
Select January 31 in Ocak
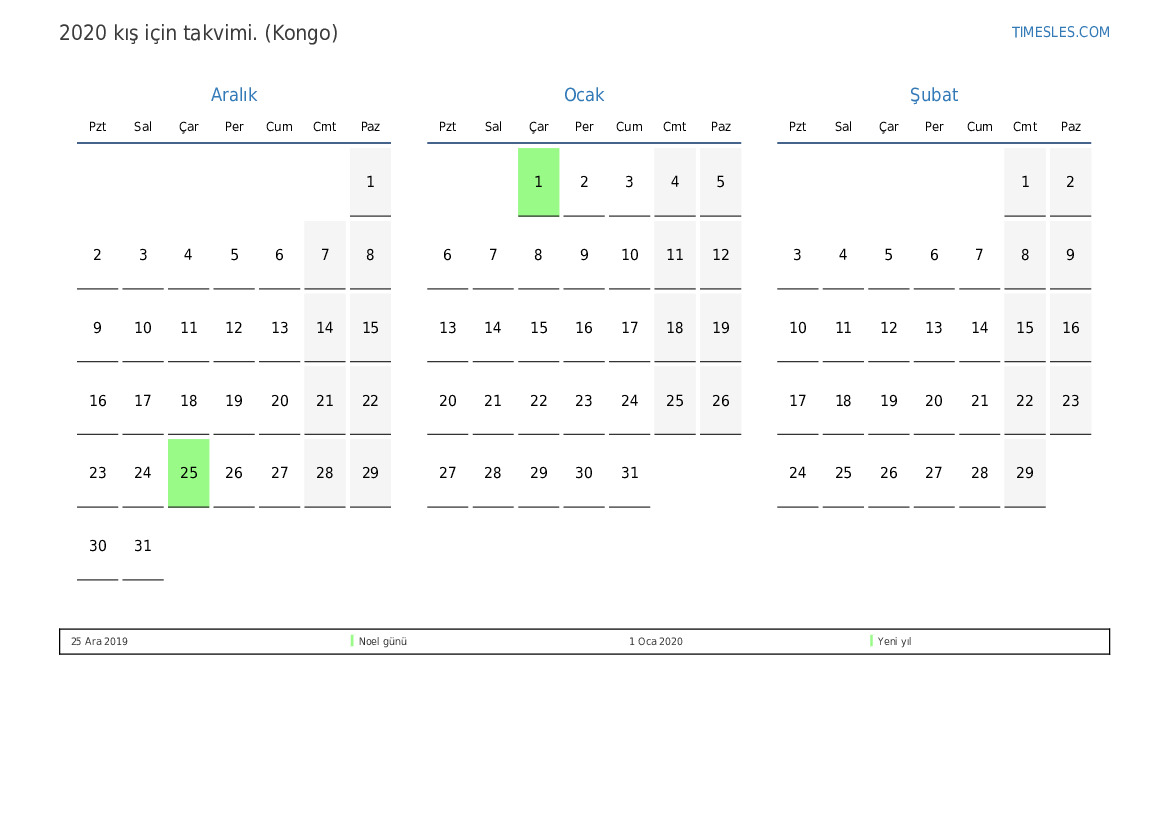tap(629, 473)
